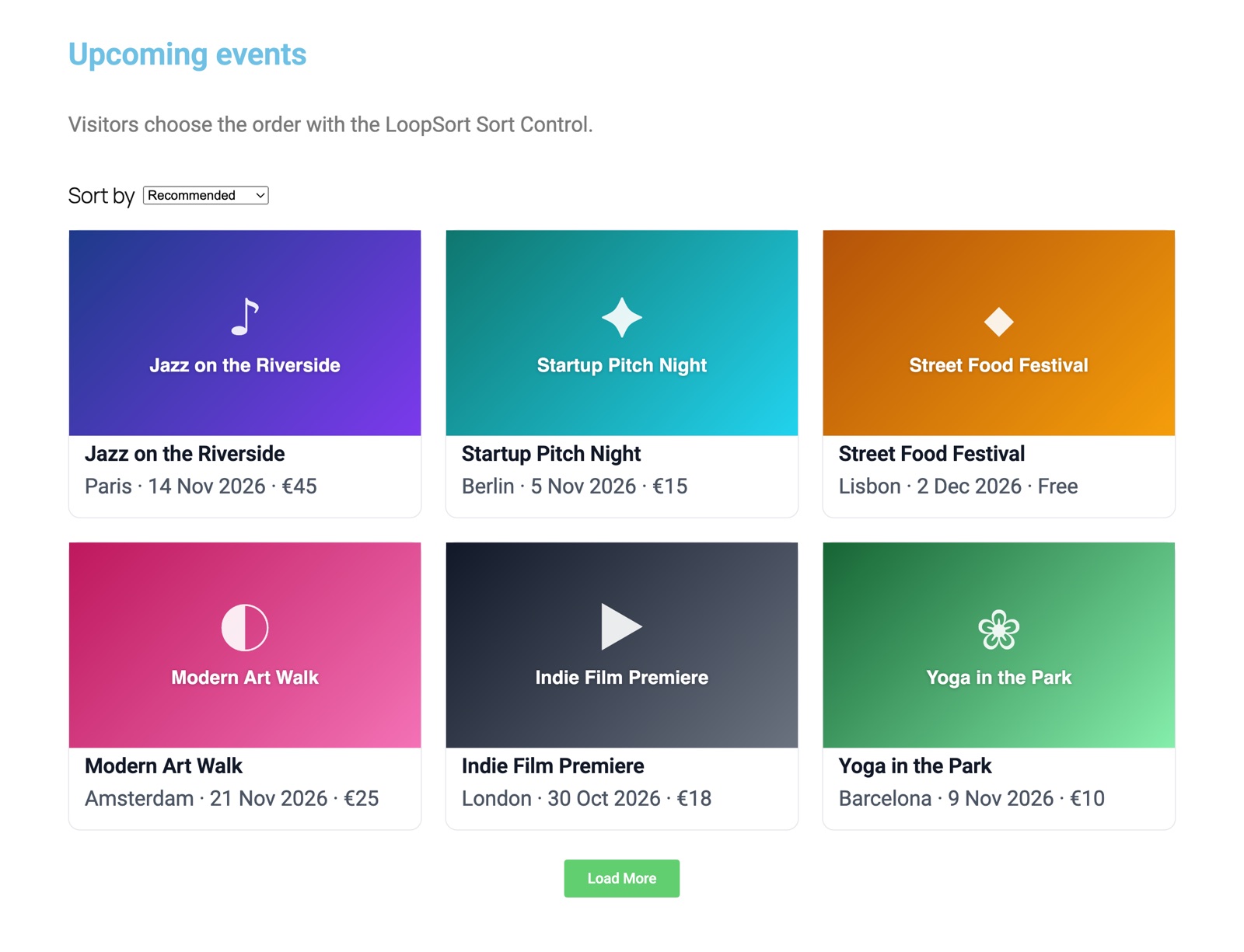Click the white overlay title on Jazz on the Riverside image
The width and height of the screenshot is (1244, 952).
pos(245,365)
